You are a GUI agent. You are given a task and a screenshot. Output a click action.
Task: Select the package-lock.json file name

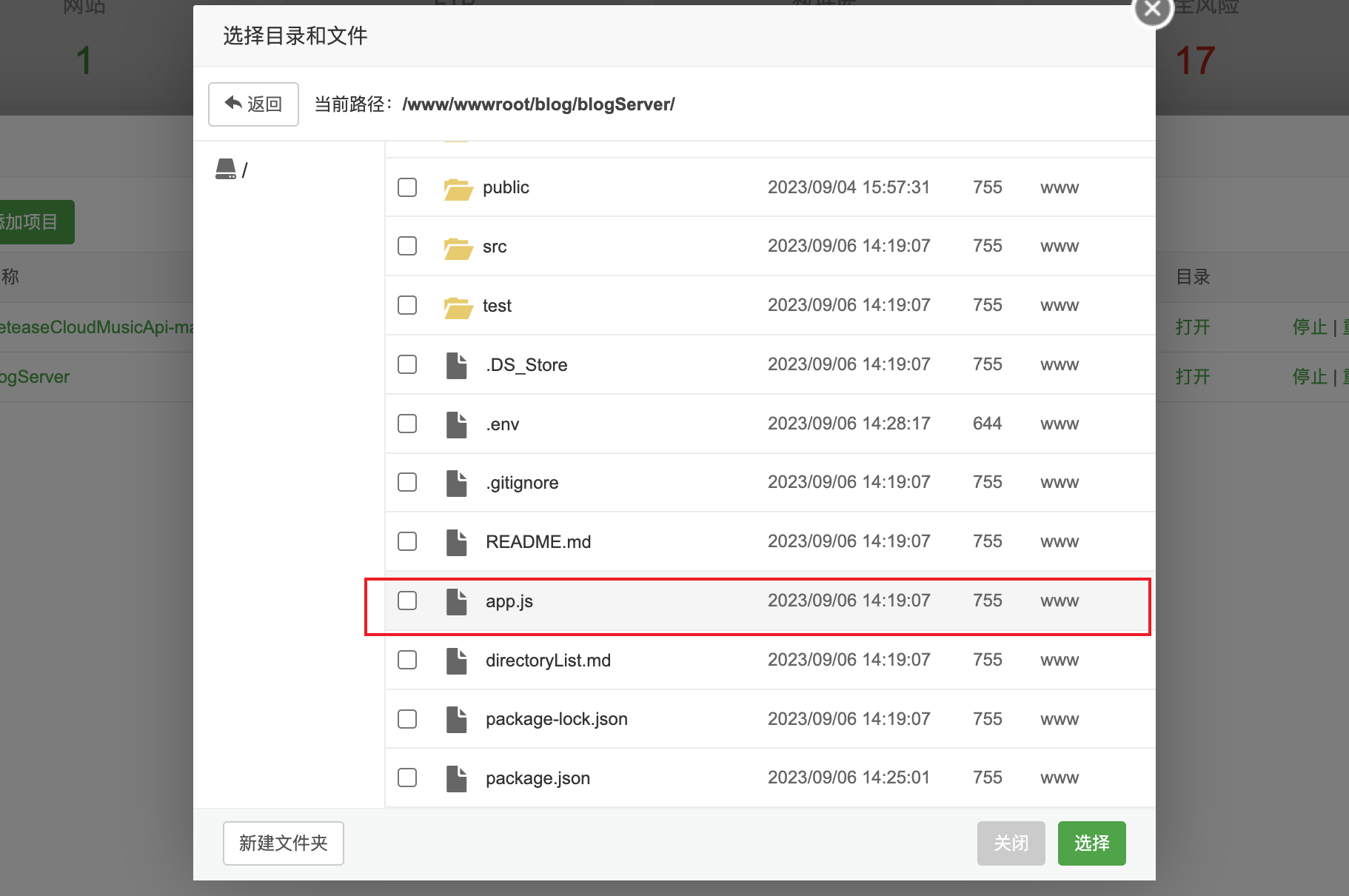coord(557,719)
